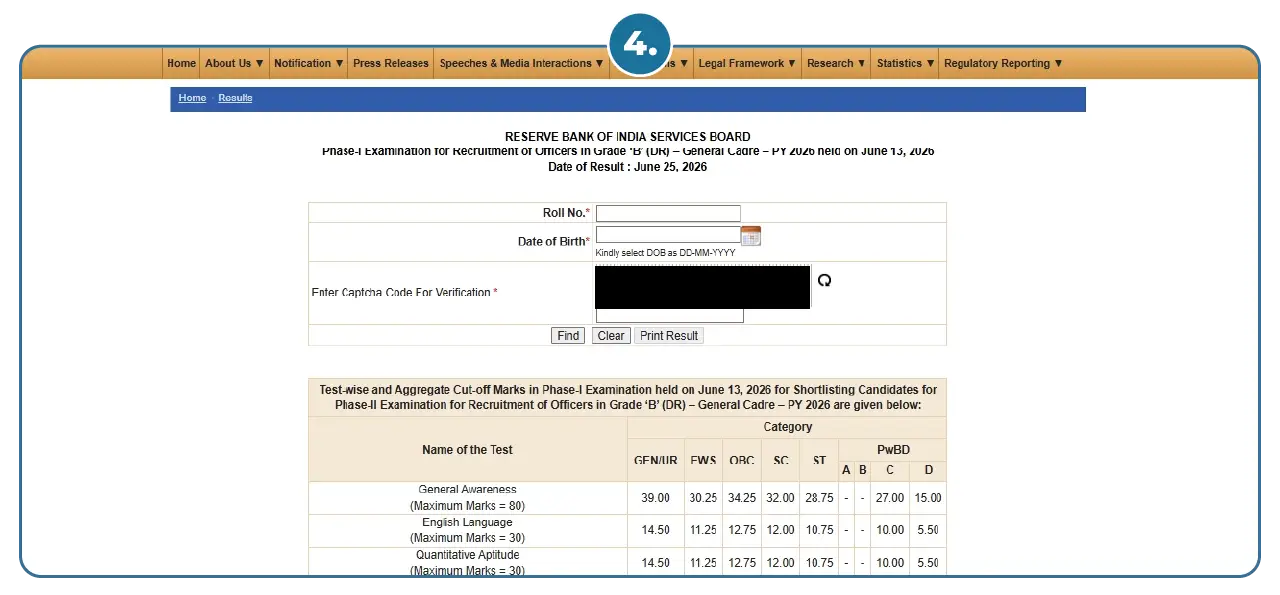
Task: Expand the Notification dropdown menu
Action: pos(309,63)
